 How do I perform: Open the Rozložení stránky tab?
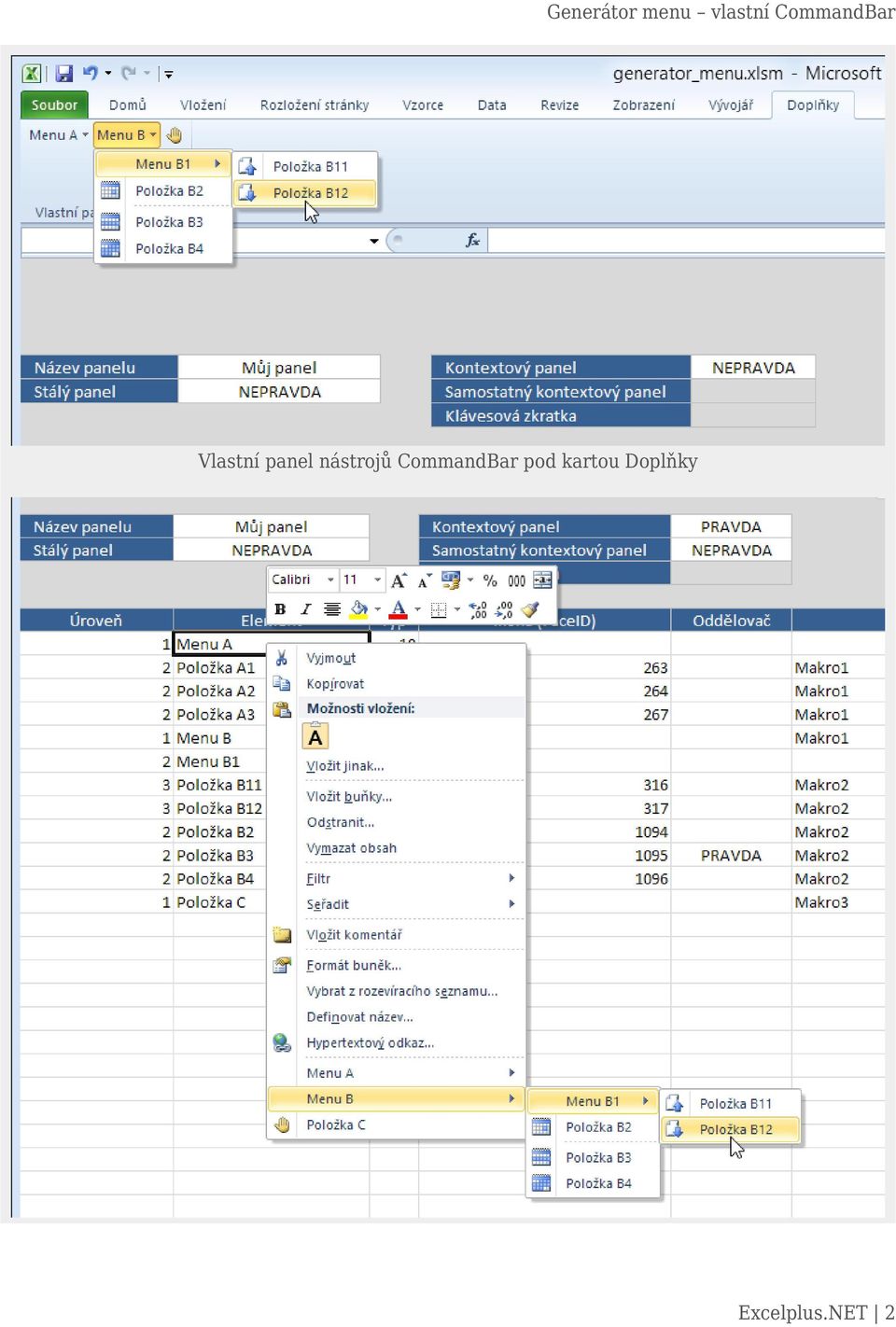pyautogui.click(x=315, y=105)
